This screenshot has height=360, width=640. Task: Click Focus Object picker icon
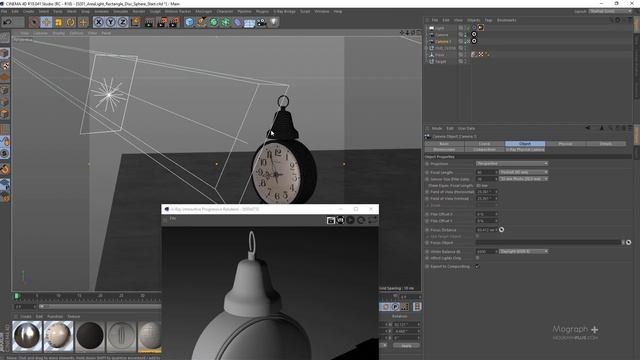point(629,242)
